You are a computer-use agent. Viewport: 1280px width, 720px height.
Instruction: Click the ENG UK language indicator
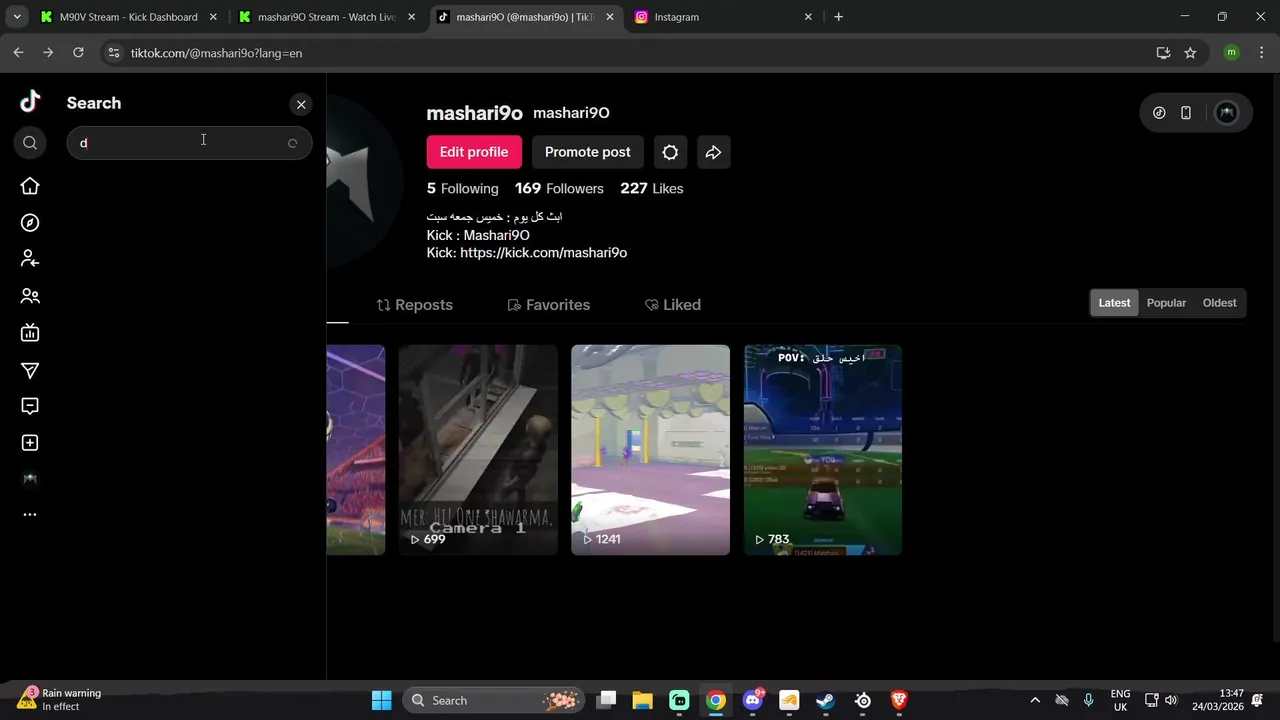[1120, 700]
